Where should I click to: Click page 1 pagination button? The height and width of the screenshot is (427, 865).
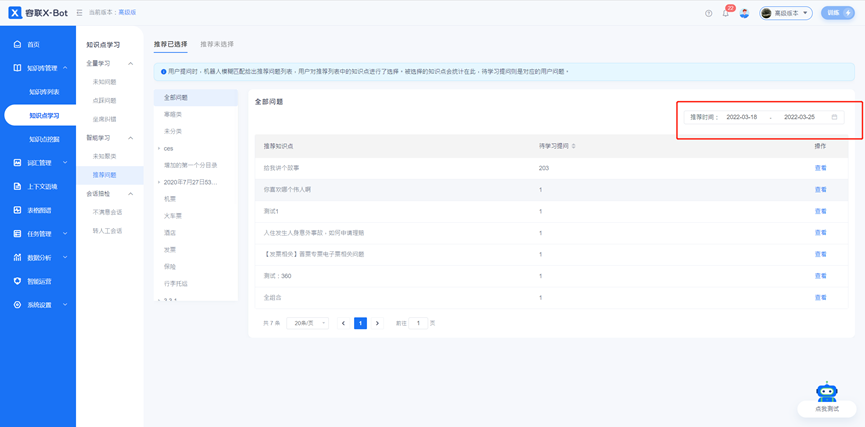click(360, 323)
